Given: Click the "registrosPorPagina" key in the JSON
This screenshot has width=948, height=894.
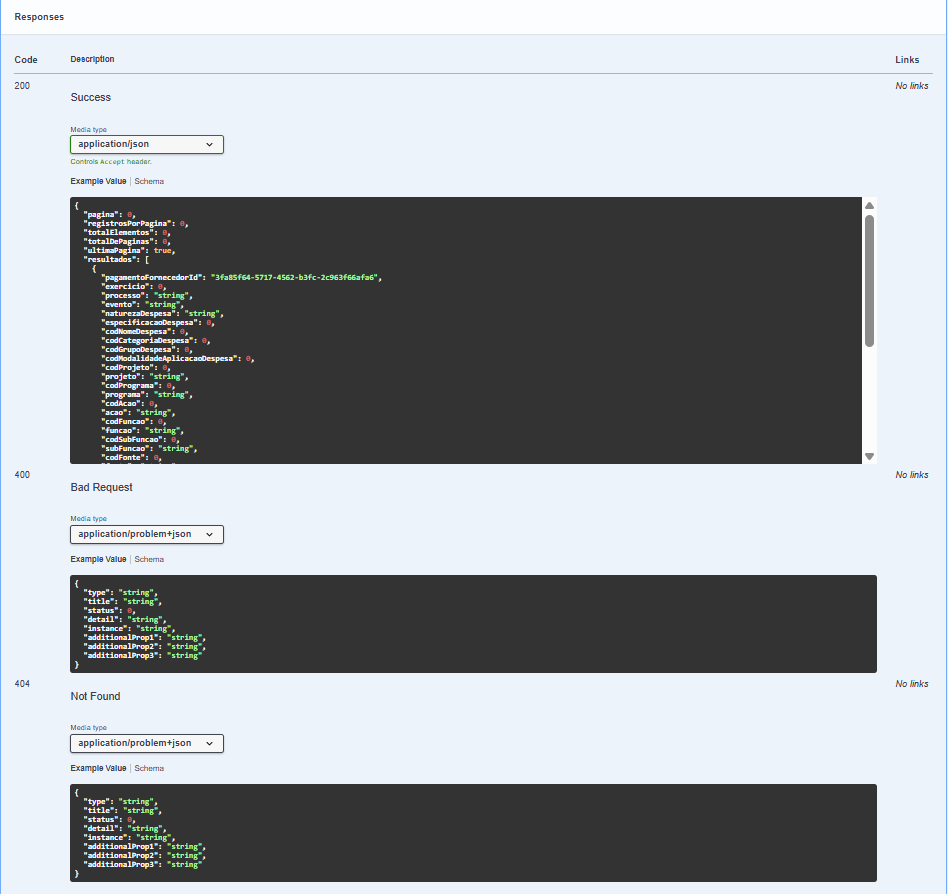Looking at the screenshot, I should click(127, 224).
